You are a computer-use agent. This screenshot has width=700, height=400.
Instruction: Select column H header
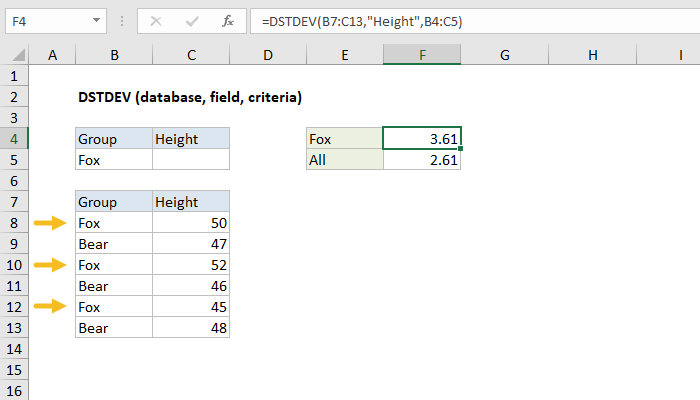592,55
